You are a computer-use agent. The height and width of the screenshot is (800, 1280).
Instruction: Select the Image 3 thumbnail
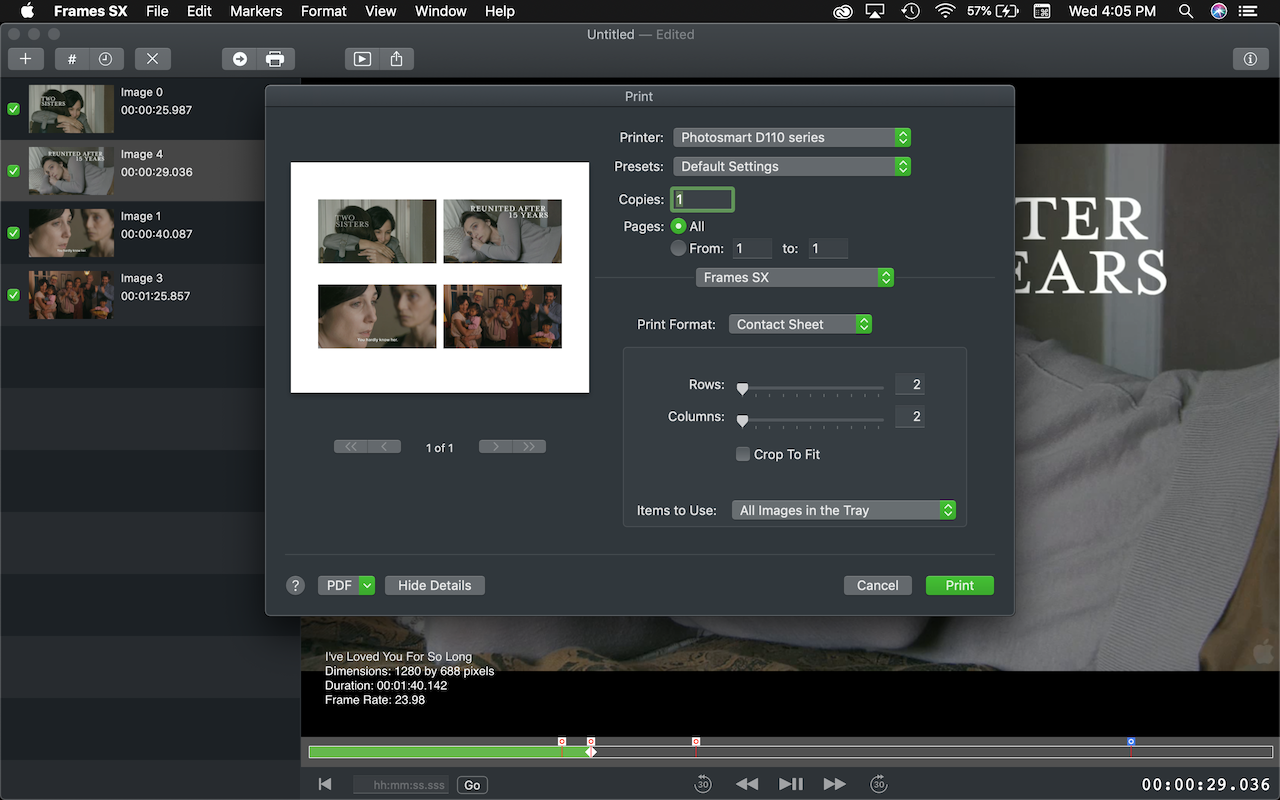pyautogui.click(x=71, y=295)
